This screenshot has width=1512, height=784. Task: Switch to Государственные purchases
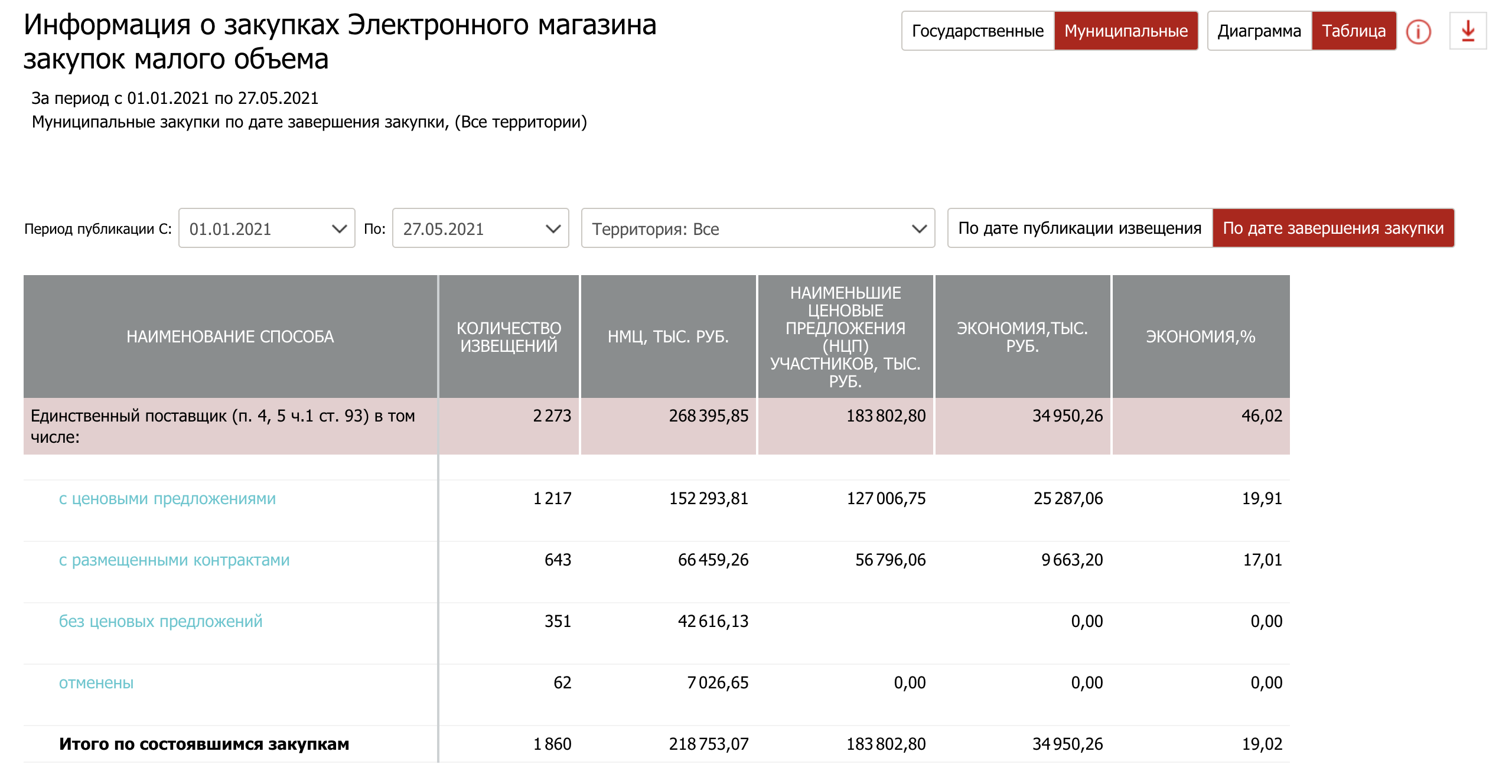click(x=977, y=31)
